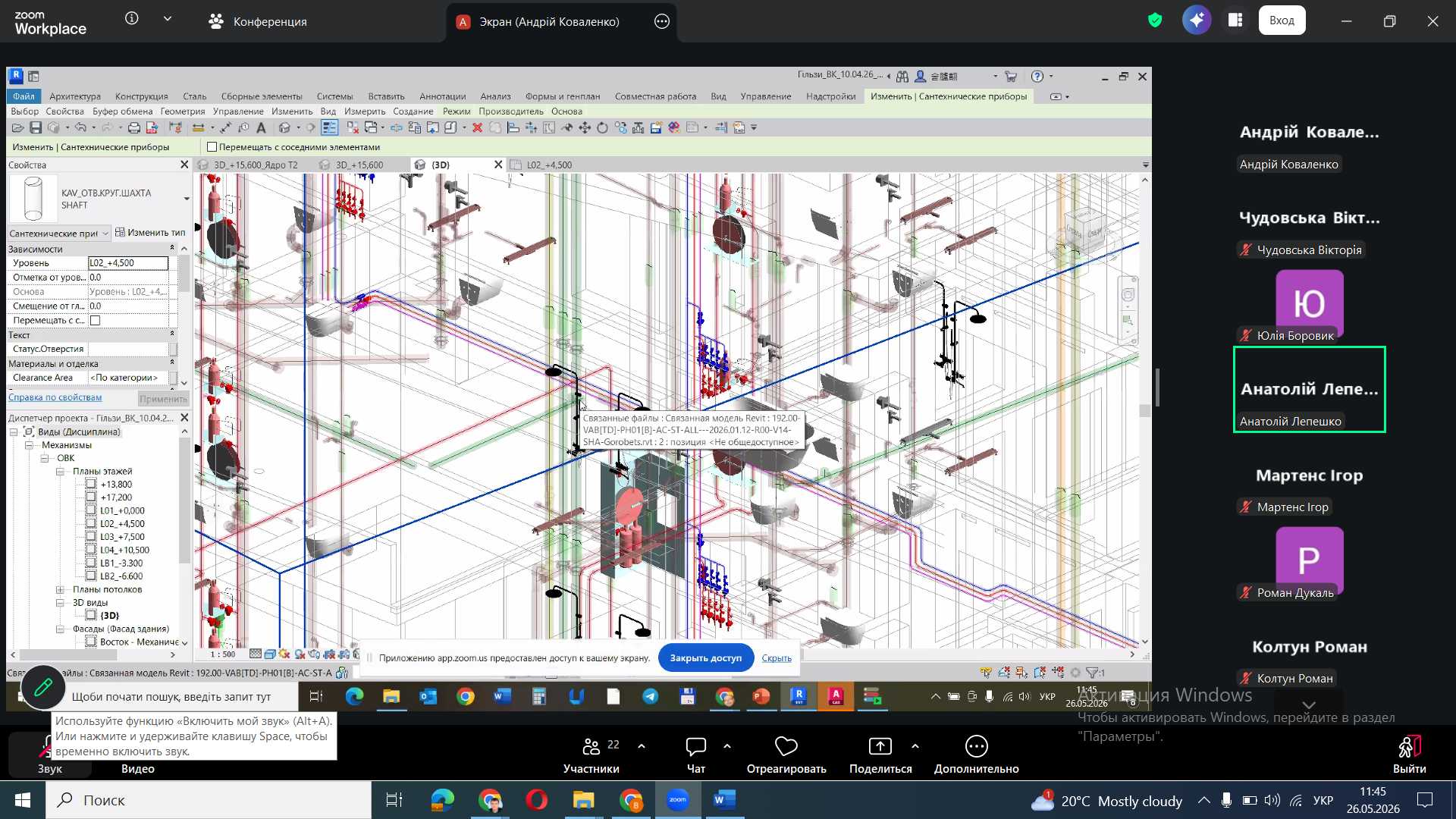Select the Rotate tool in Revit toolbar
Screen dimensions: 1456x819
coord(602,127)
